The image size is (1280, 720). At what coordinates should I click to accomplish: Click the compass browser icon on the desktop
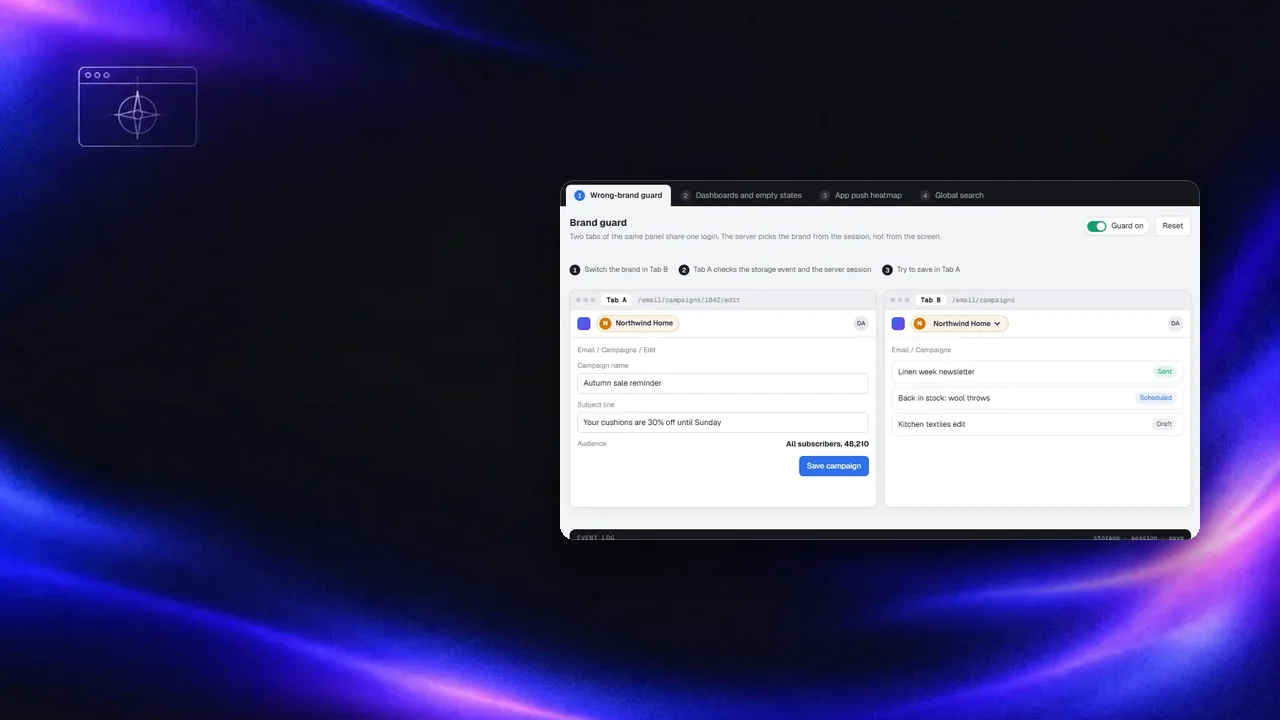[138, 107]
